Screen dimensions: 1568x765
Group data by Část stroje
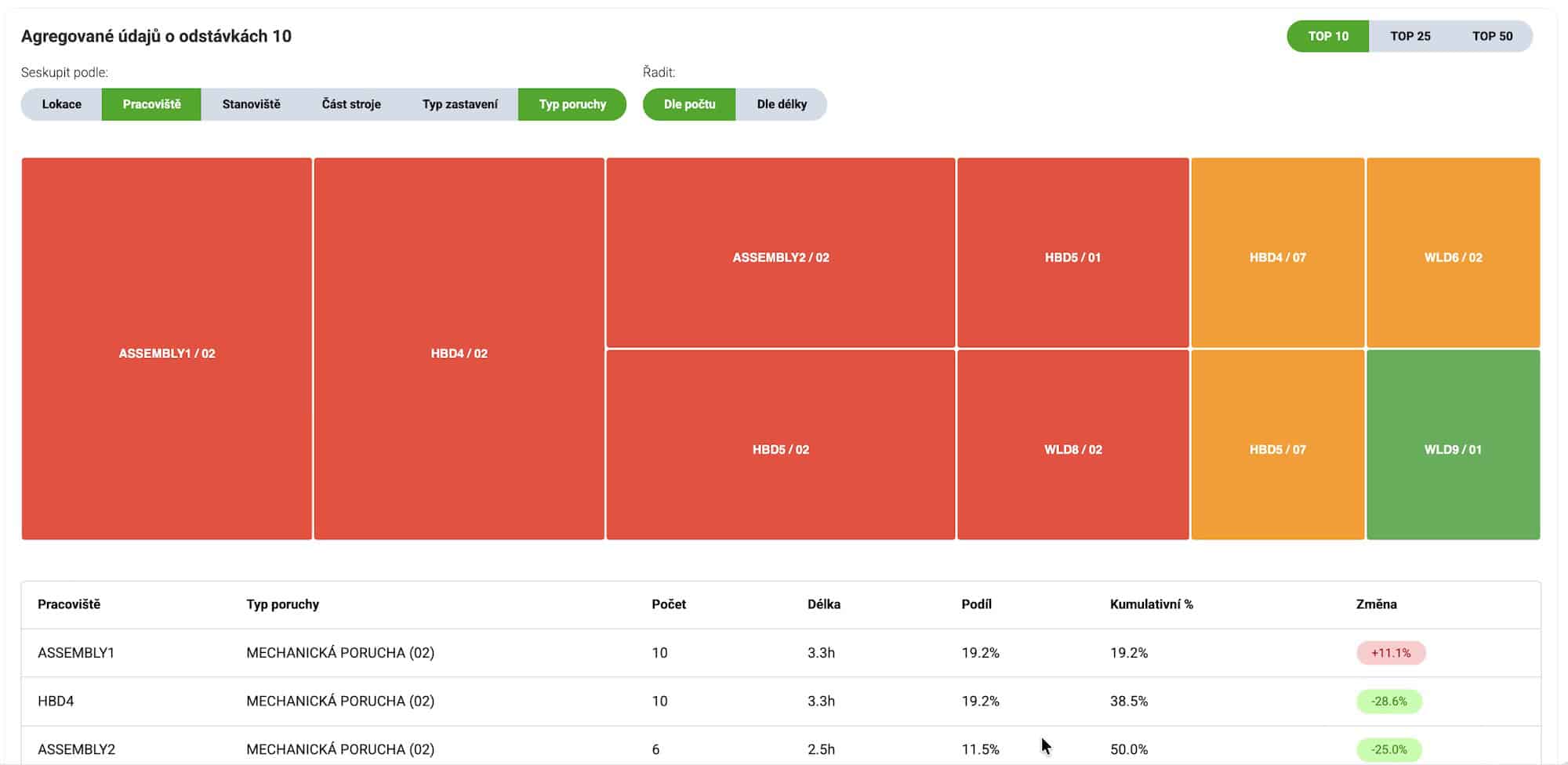(350, 103)
